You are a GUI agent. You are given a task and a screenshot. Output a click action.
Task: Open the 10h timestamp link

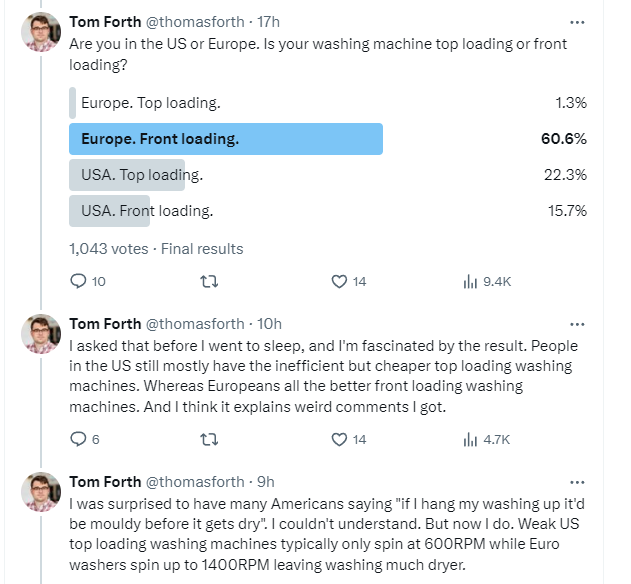click(x=270, y=324)
